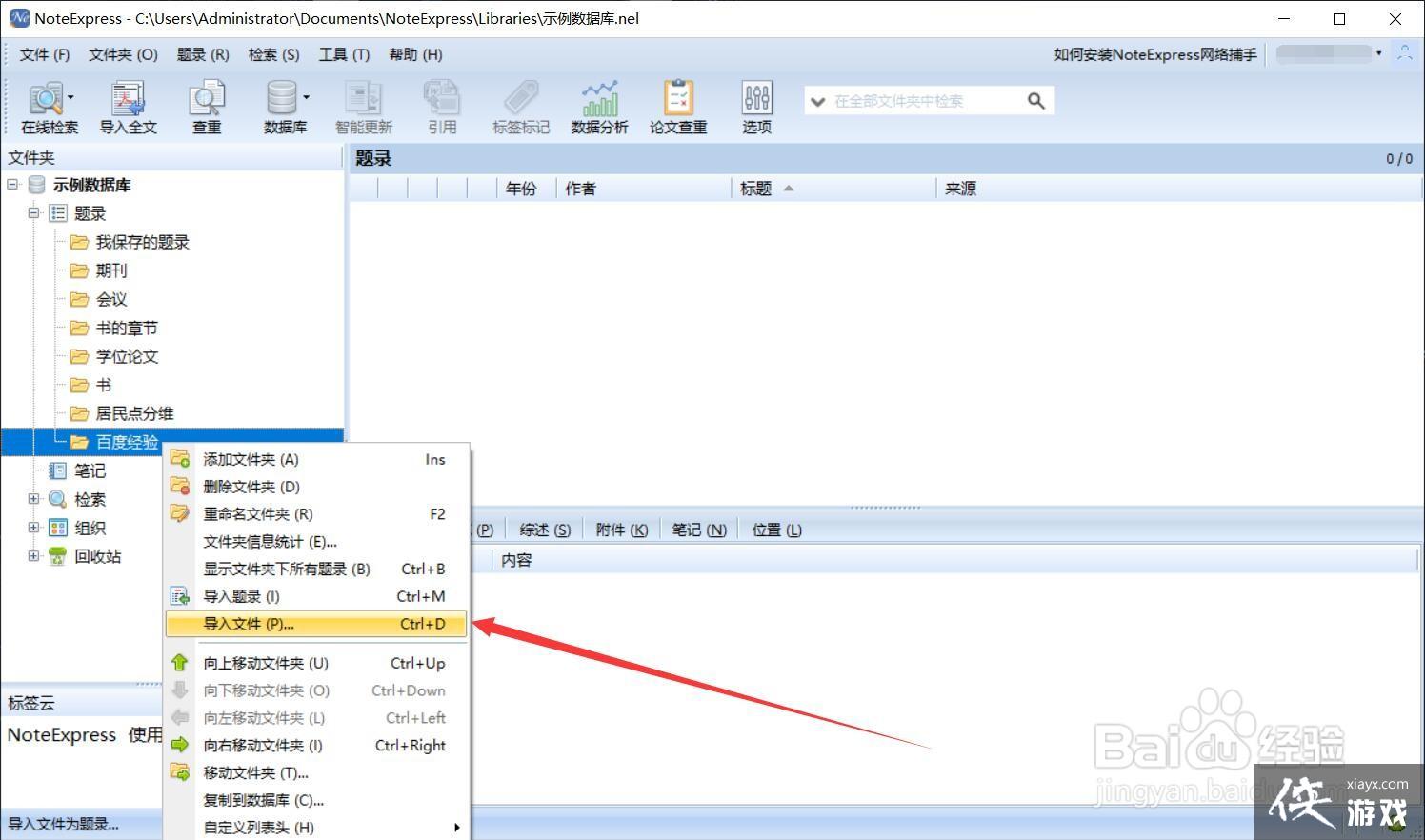Select the 书的章节 folder
This screenshot has height=840, width=1425.
click(x=126, y=328)
